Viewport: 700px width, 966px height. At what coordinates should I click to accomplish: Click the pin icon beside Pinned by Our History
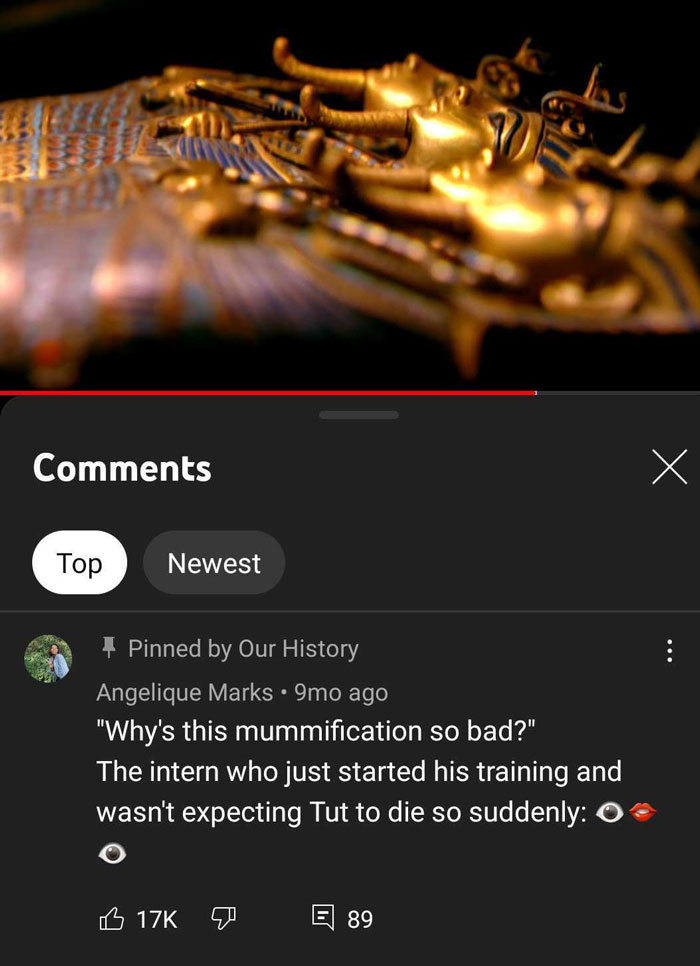109,648
